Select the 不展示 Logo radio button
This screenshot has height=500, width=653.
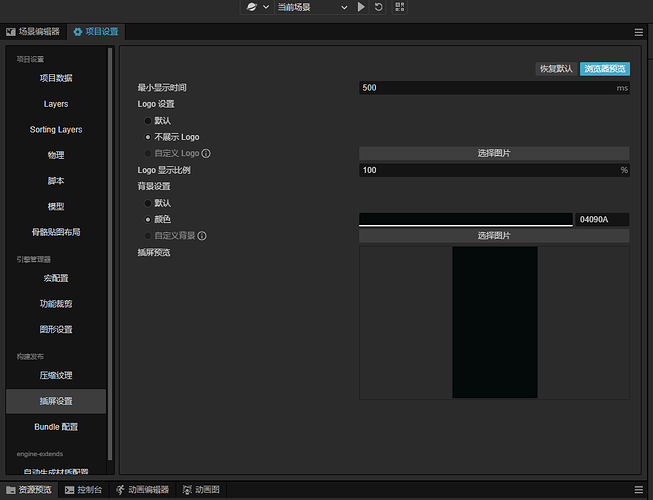pos(147,137)
